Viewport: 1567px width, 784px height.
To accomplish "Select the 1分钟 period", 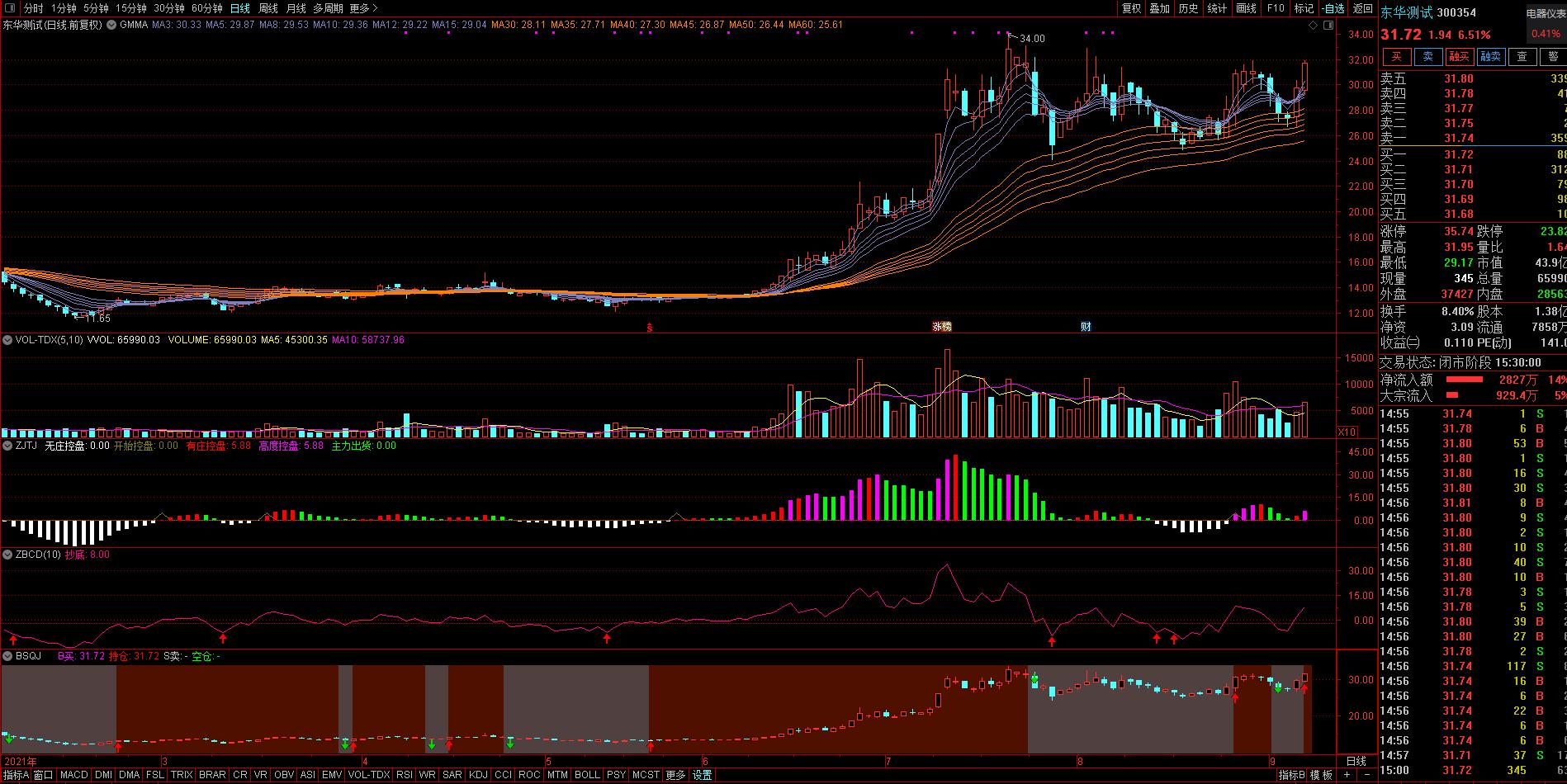I will point(64,8).
